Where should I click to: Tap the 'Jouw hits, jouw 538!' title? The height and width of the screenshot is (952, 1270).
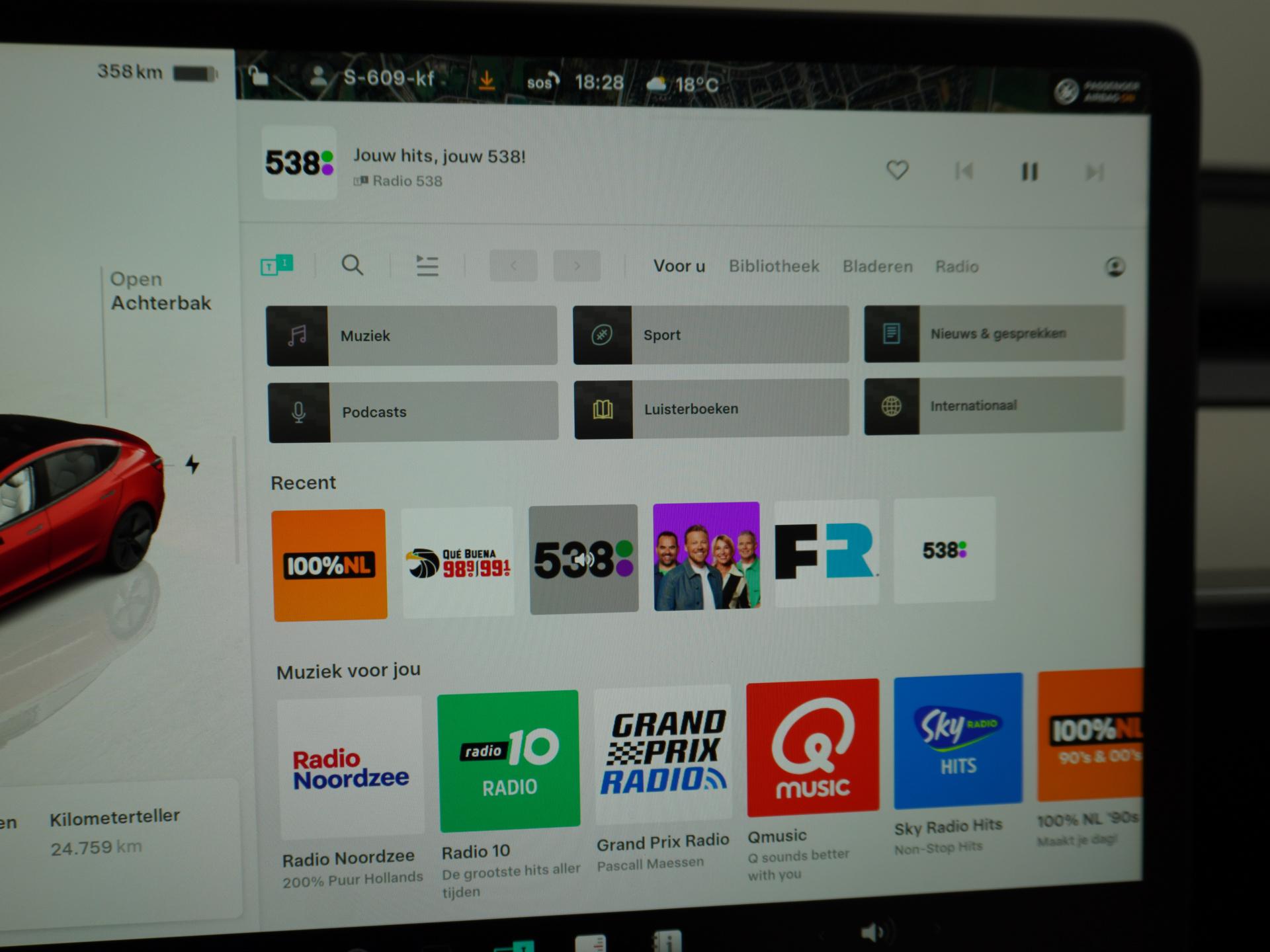click(439, 156)
